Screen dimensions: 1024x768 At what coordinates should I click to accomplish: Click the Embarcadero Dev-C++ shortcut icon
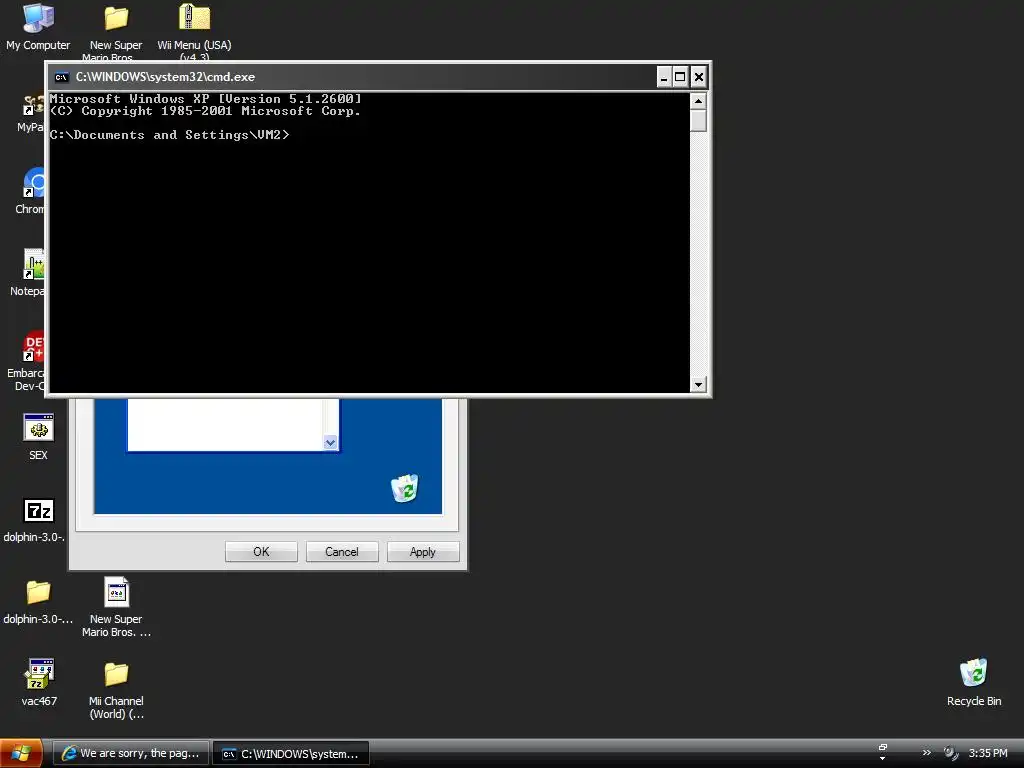(x=34, y=346)
